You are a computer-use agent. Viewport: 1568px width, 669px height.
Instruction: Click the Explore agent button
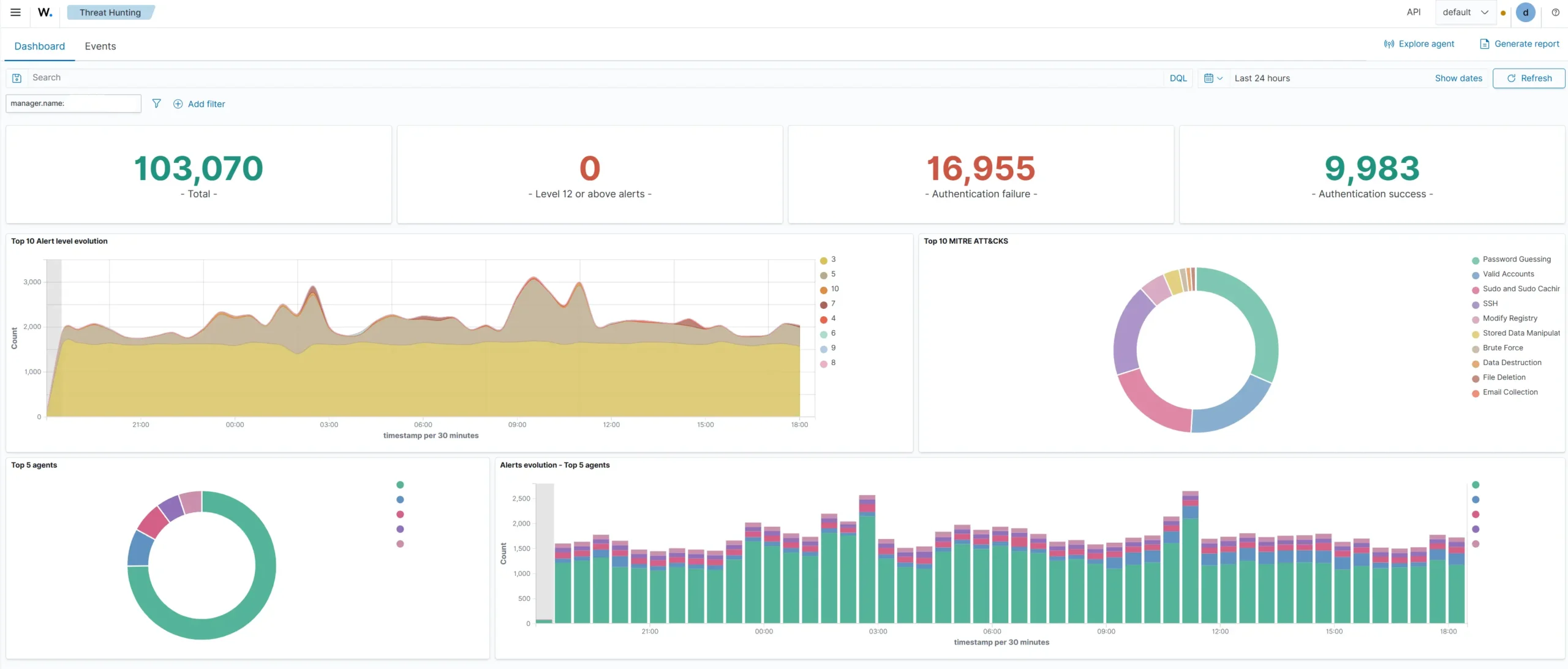(1419, 43)
